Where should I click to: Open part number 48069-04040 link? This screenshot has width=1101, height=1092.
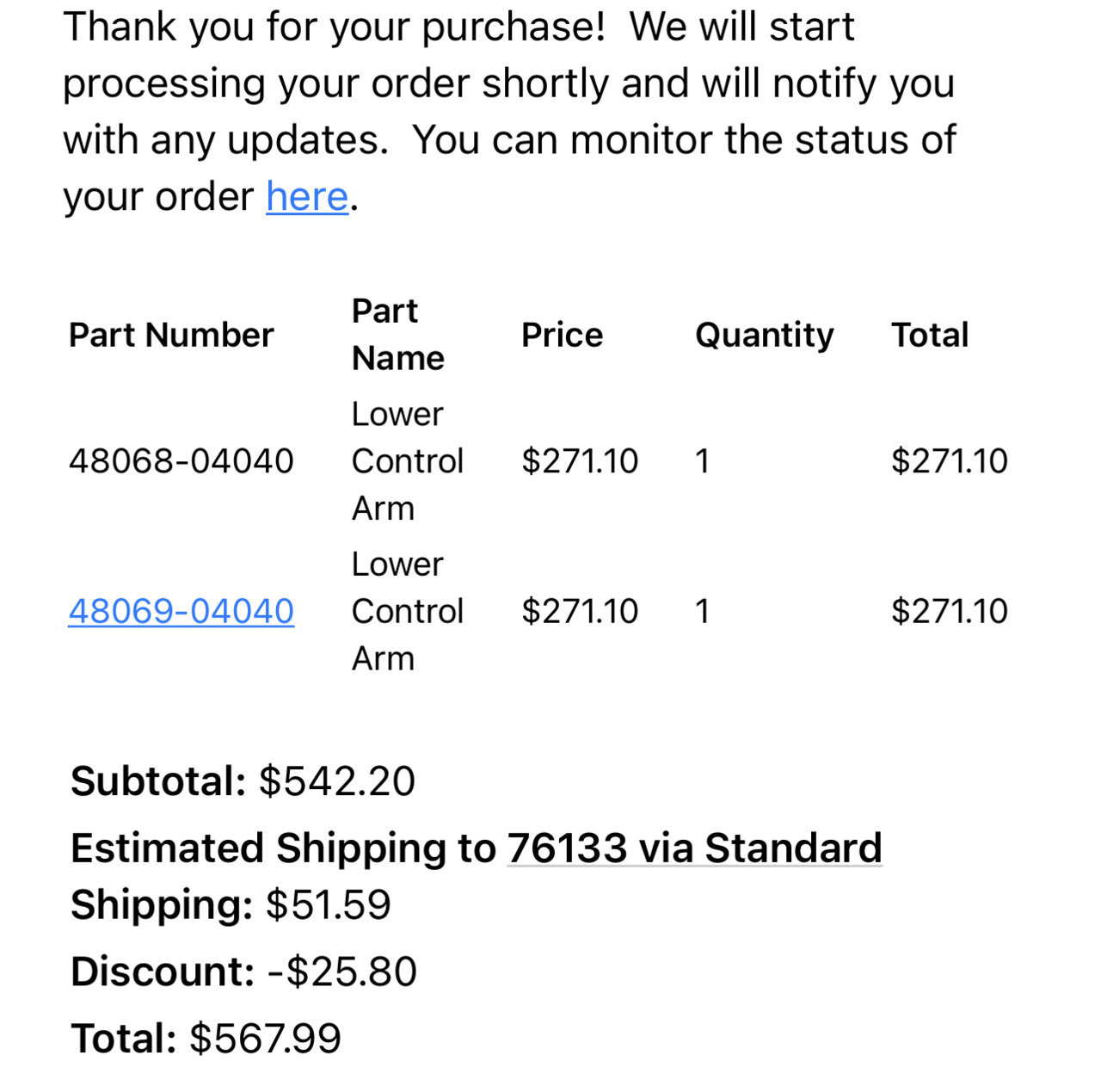coord(181,611)
